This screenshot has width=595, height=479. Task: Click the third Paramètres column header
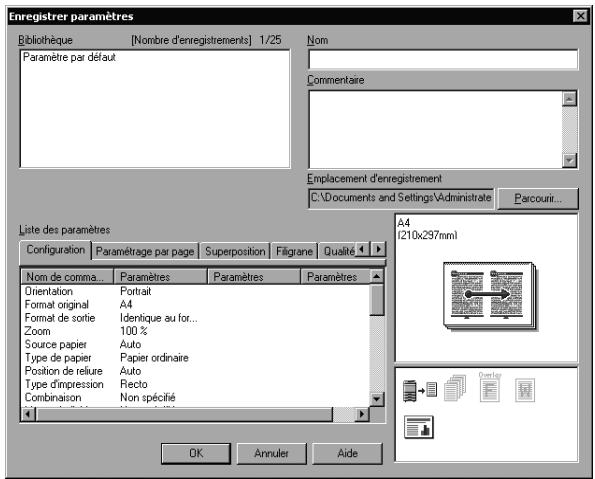pos(335,277)
